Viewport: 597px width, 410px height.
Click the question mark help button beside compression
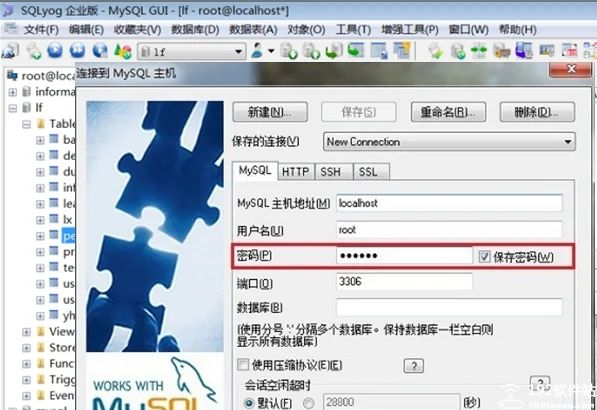coord(413,366)
